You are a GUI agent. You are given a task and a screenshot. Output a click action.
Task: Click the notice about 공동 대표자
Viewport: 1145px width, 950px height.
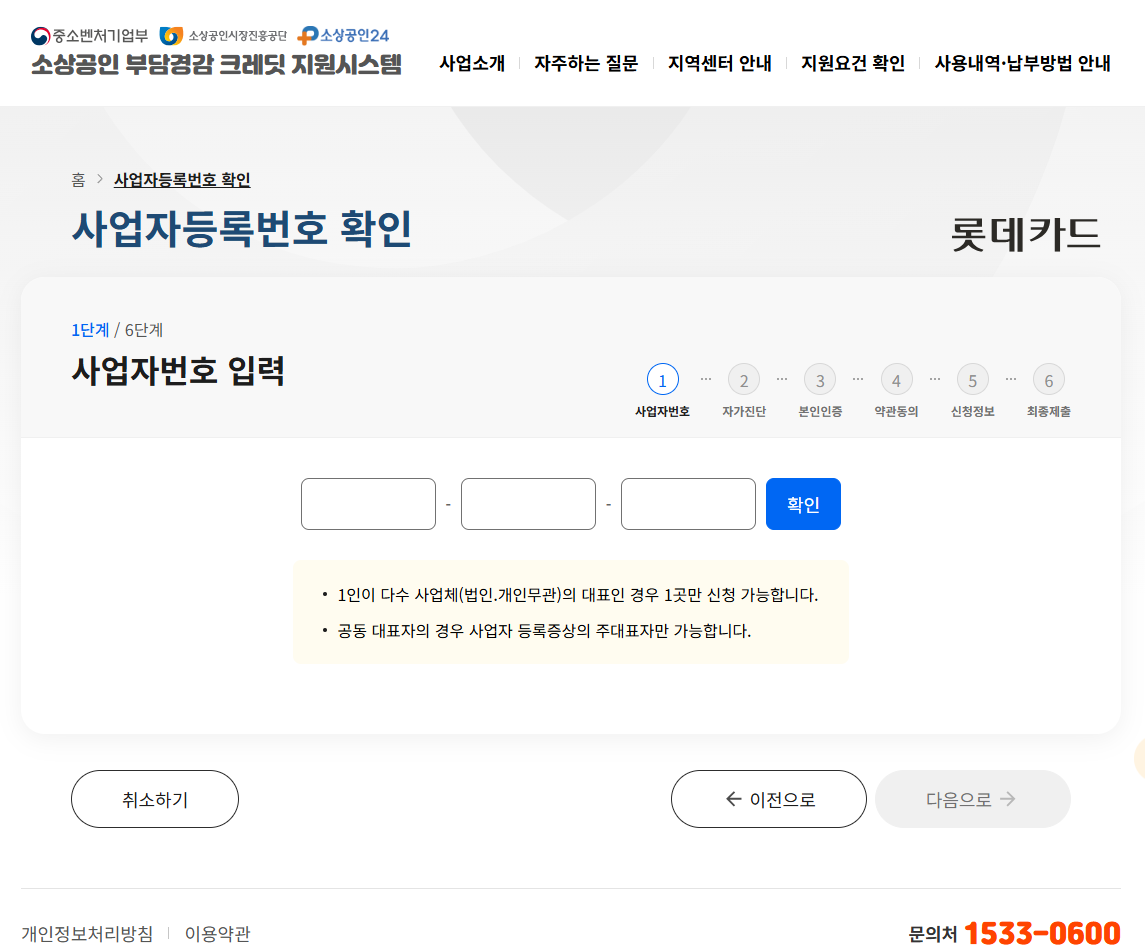click(544, 631)
